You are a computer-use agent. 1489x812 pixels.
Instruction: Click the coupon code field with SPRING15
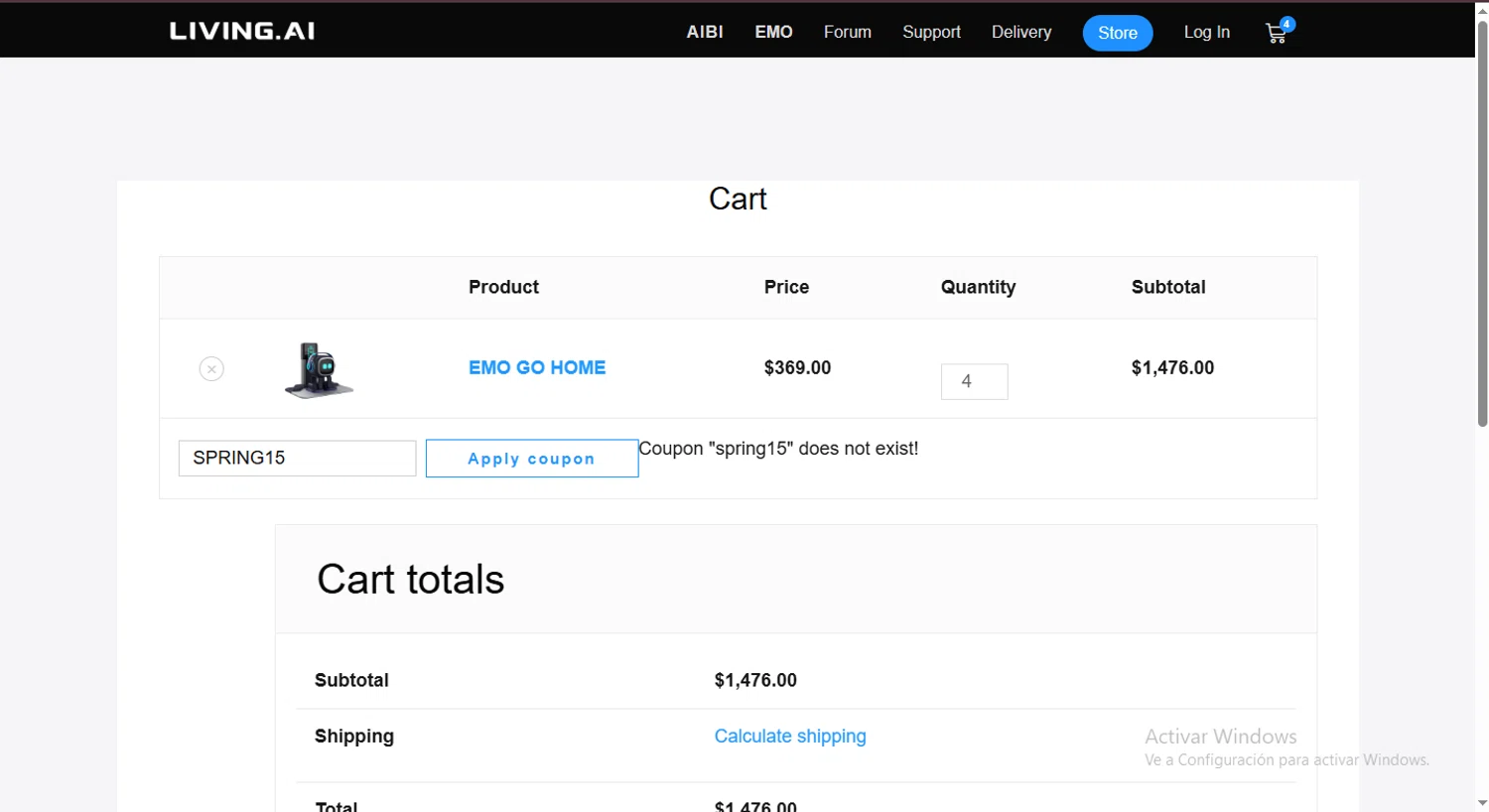coord(298,458)
